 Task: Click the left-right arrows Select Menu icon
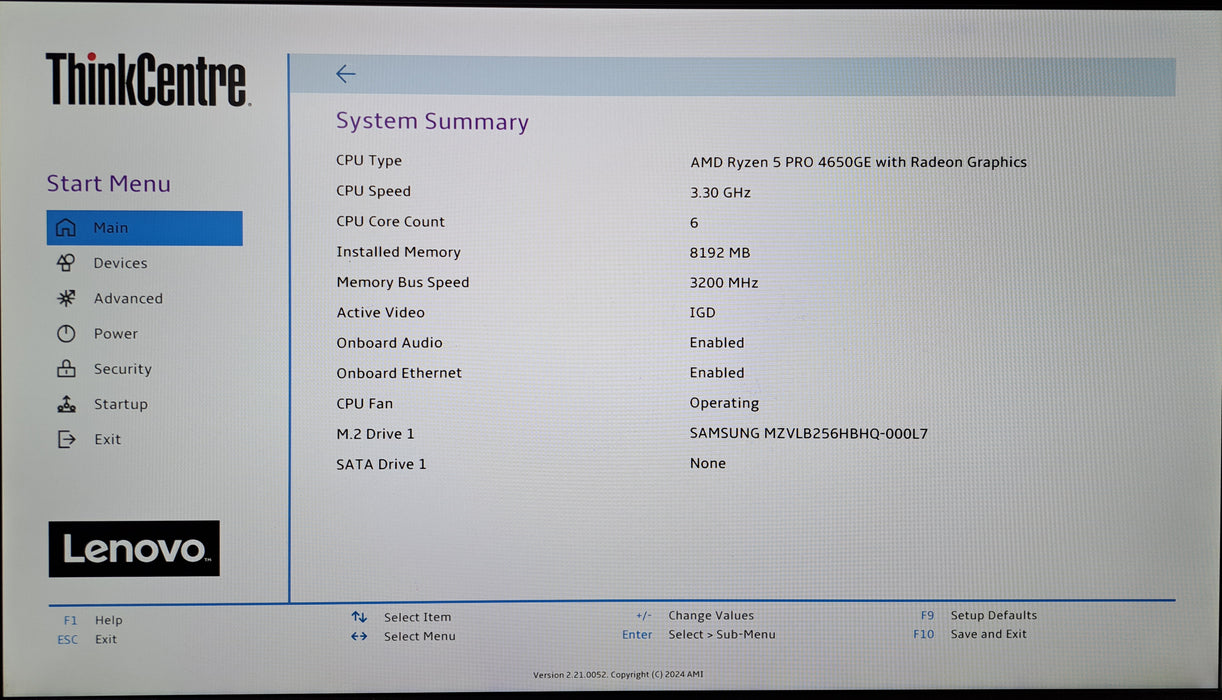359,636
